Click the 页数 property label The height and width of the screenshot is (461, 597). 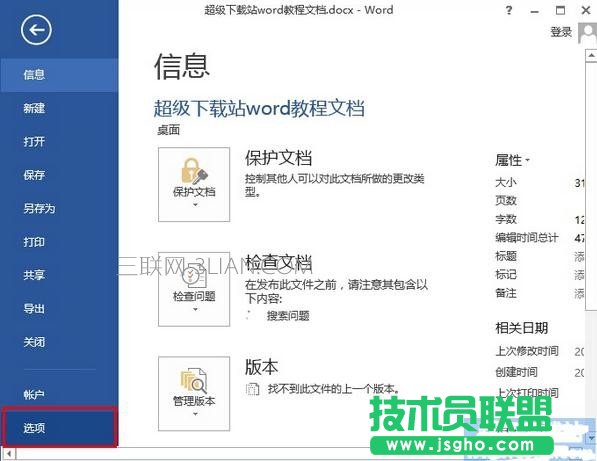click(x=506, y=201)
